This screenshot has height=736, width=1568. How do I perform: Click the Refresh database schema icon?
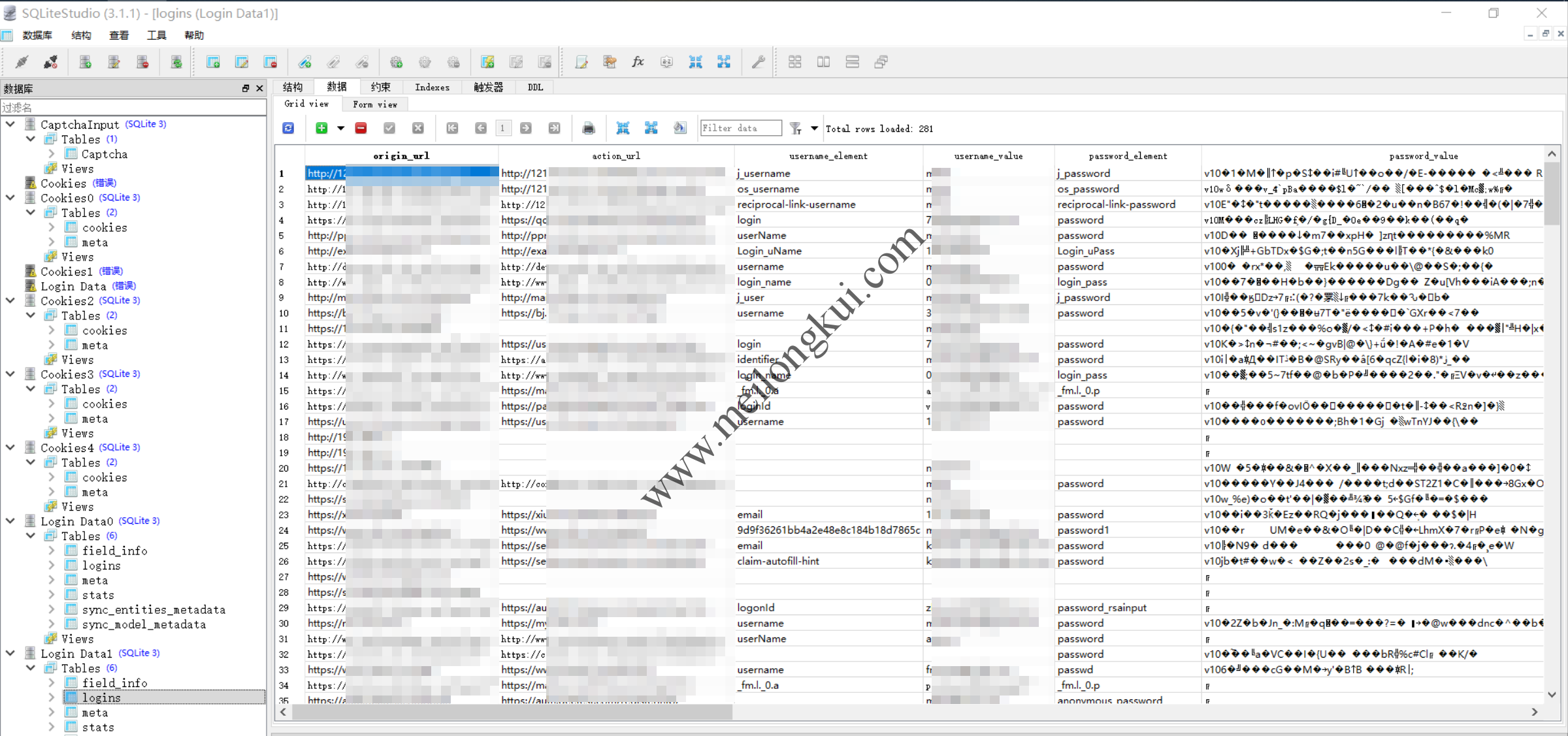(176, 62)
